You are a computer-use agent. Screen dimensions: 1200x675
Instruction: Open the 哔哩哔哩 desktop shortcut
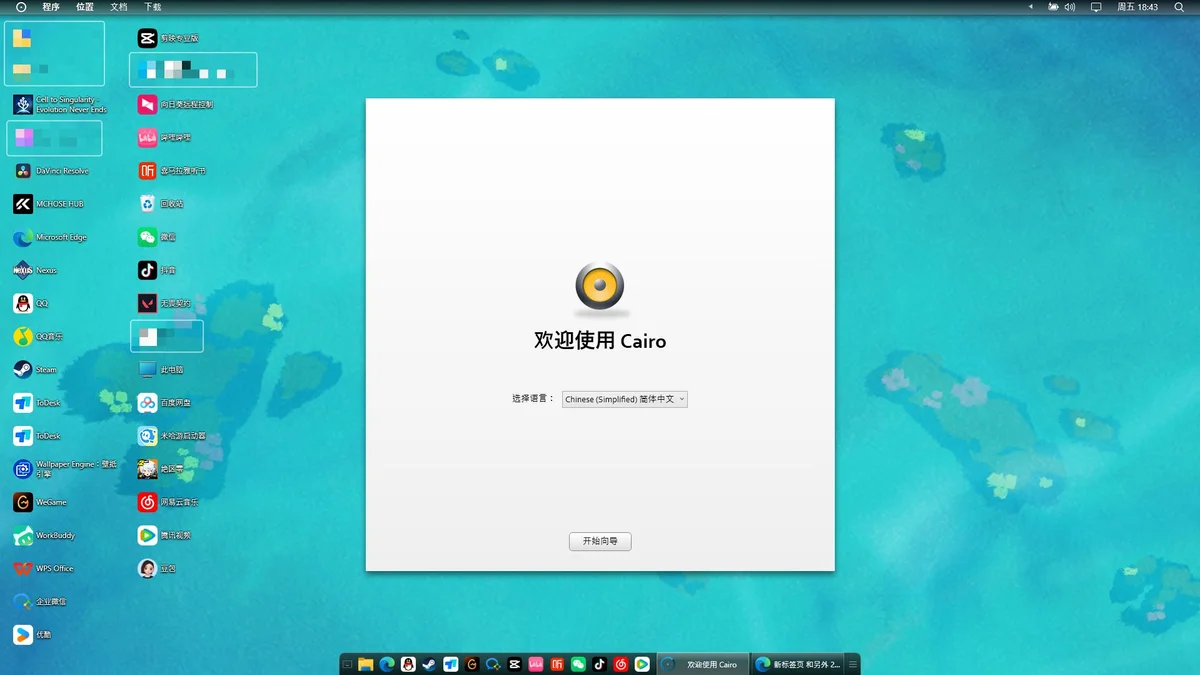165,137
